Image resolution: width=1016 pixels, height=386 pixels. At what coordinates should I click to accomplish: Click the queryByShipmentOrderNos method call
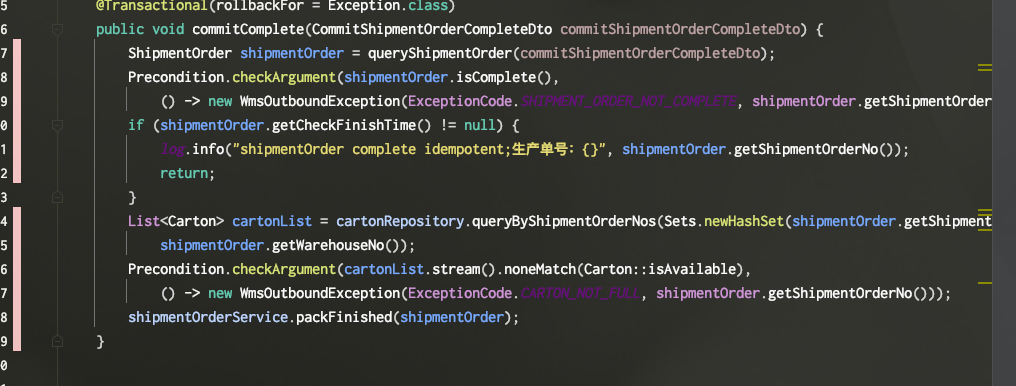click(x=564, y=221)
